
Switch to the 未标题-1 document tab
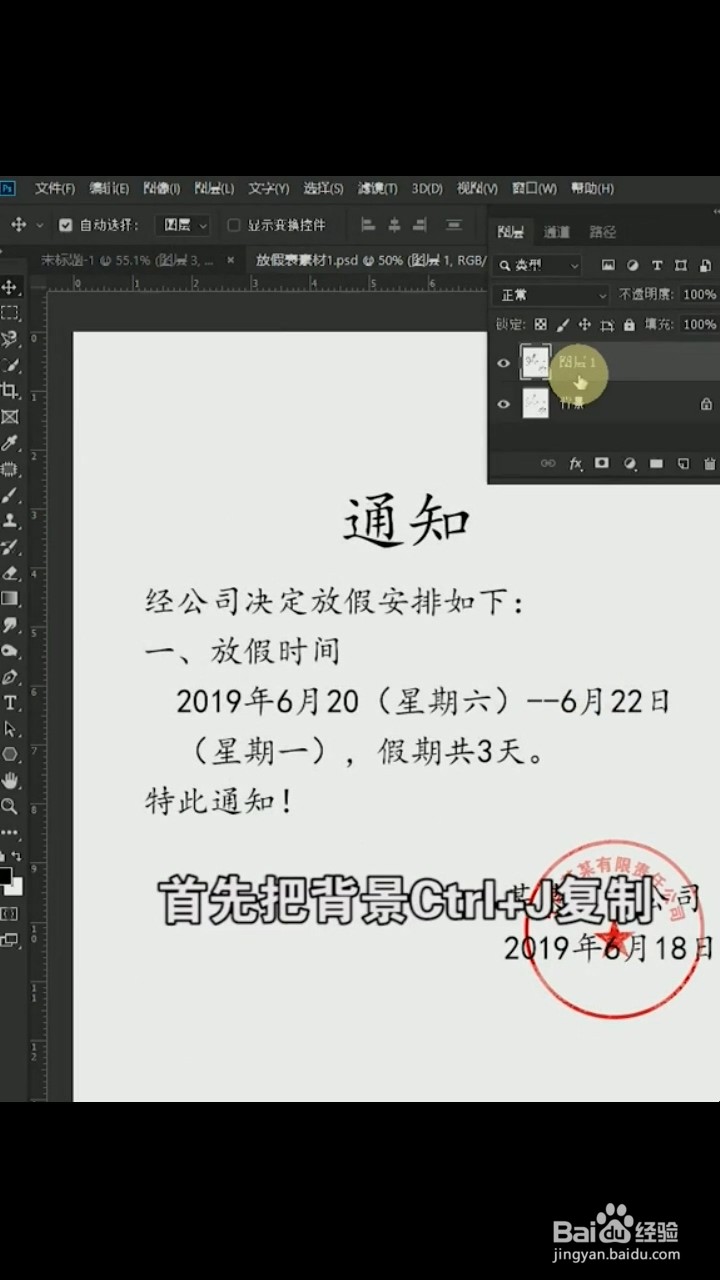(127, 260)
